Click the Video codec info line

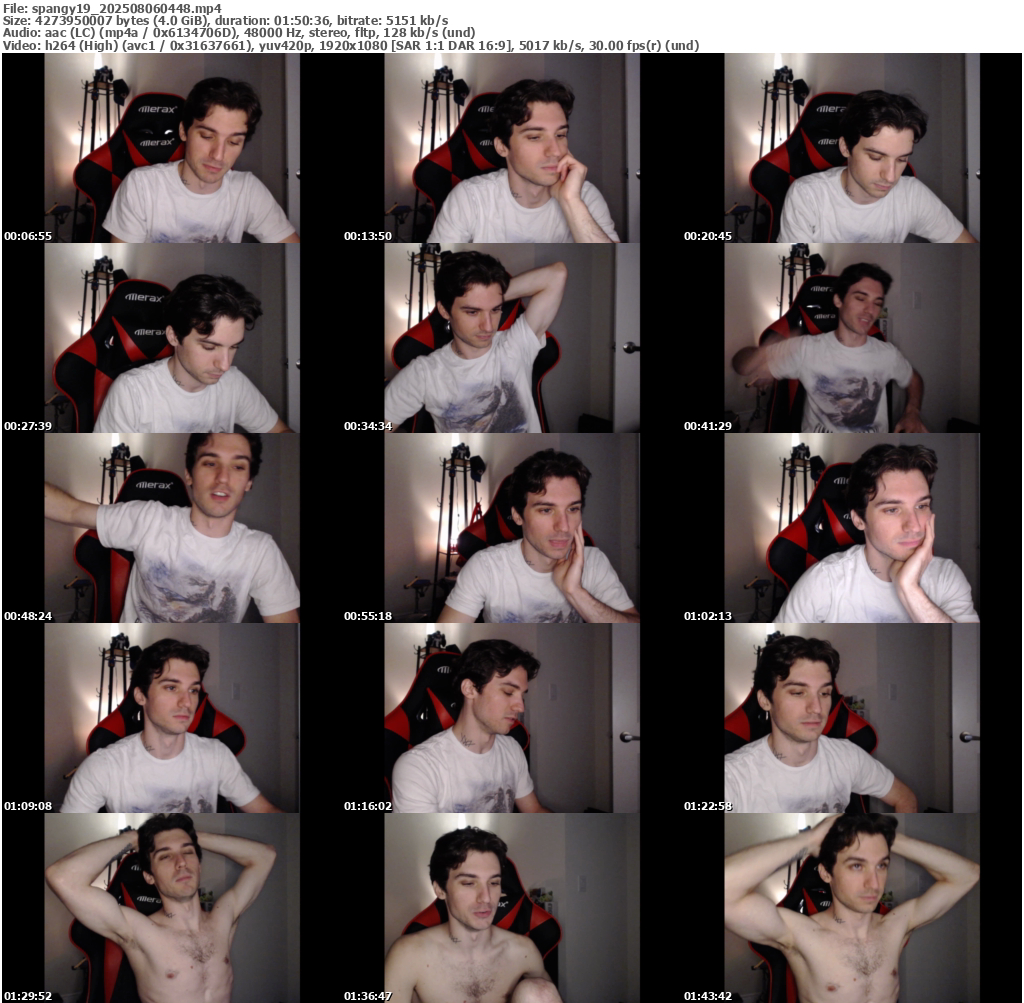pyautogui.click(x=350, y=46)
